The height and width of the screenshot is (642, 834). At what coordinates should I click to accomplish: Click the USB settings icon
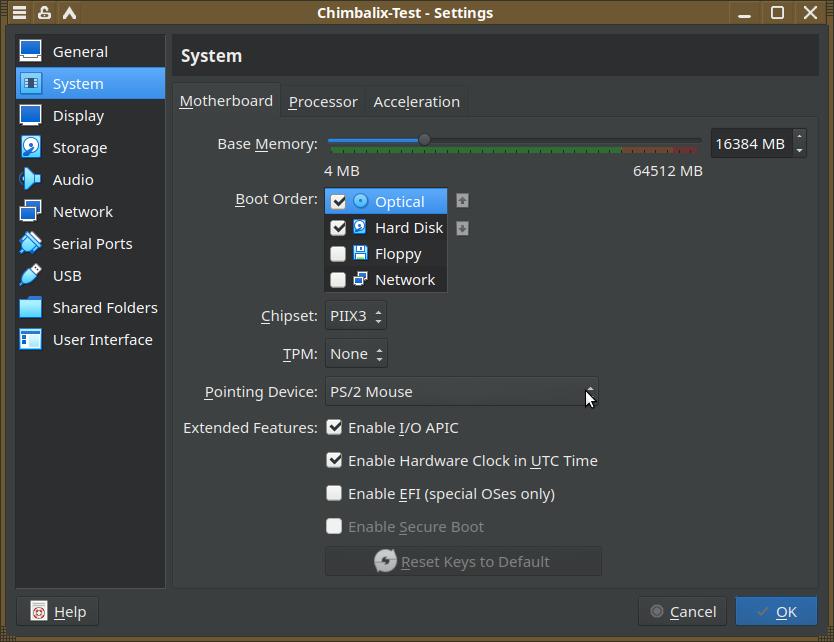(31, 276)
